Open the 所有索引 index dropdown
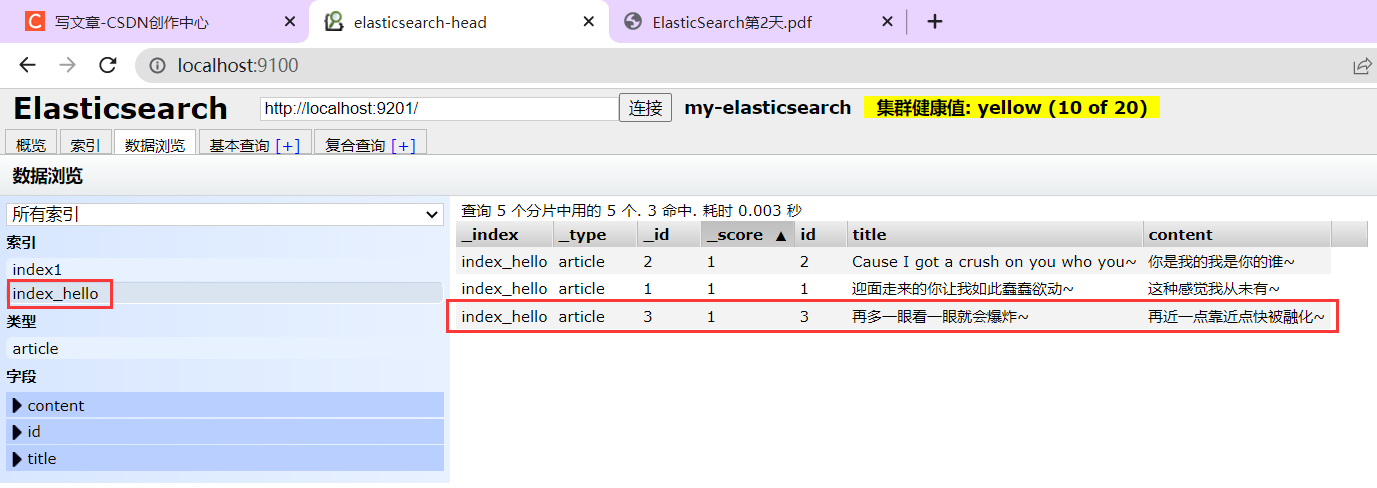The width and height of the screenshot is (1377, 488). pyautogui.click(x=225, y=214)
